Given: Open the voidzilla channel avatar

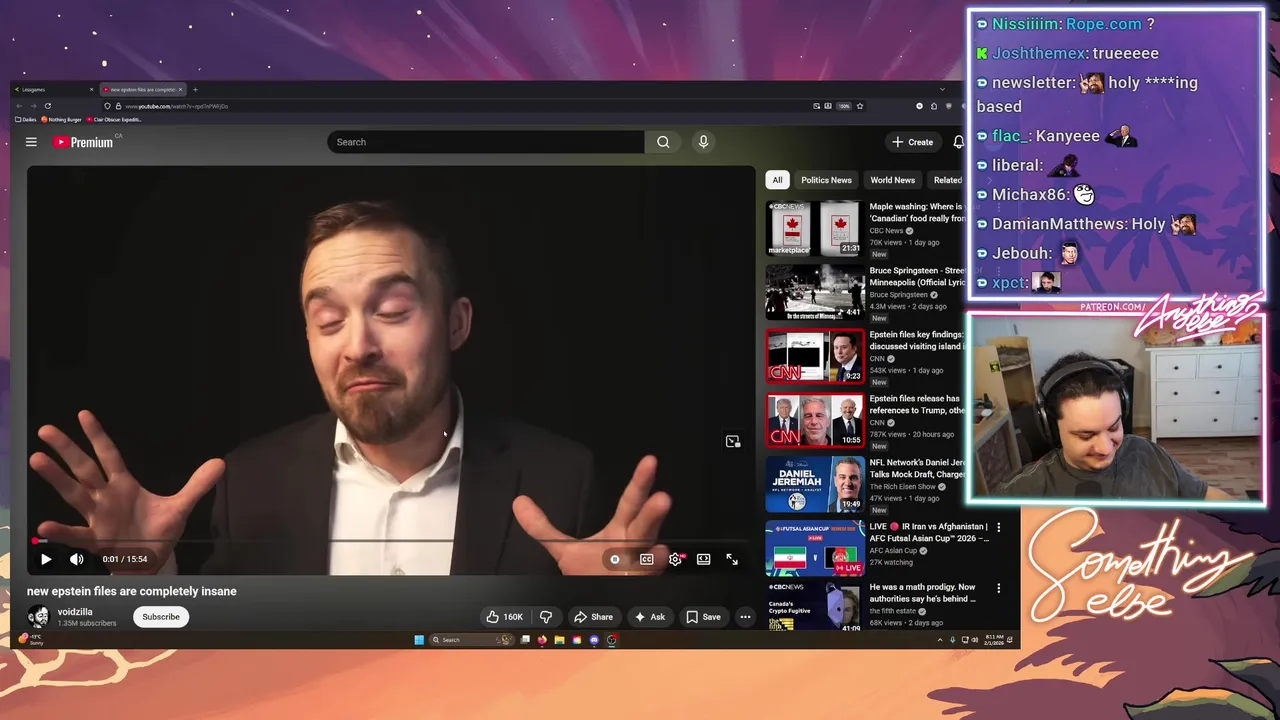Looking at the screenshot, I should click(38, 616).
